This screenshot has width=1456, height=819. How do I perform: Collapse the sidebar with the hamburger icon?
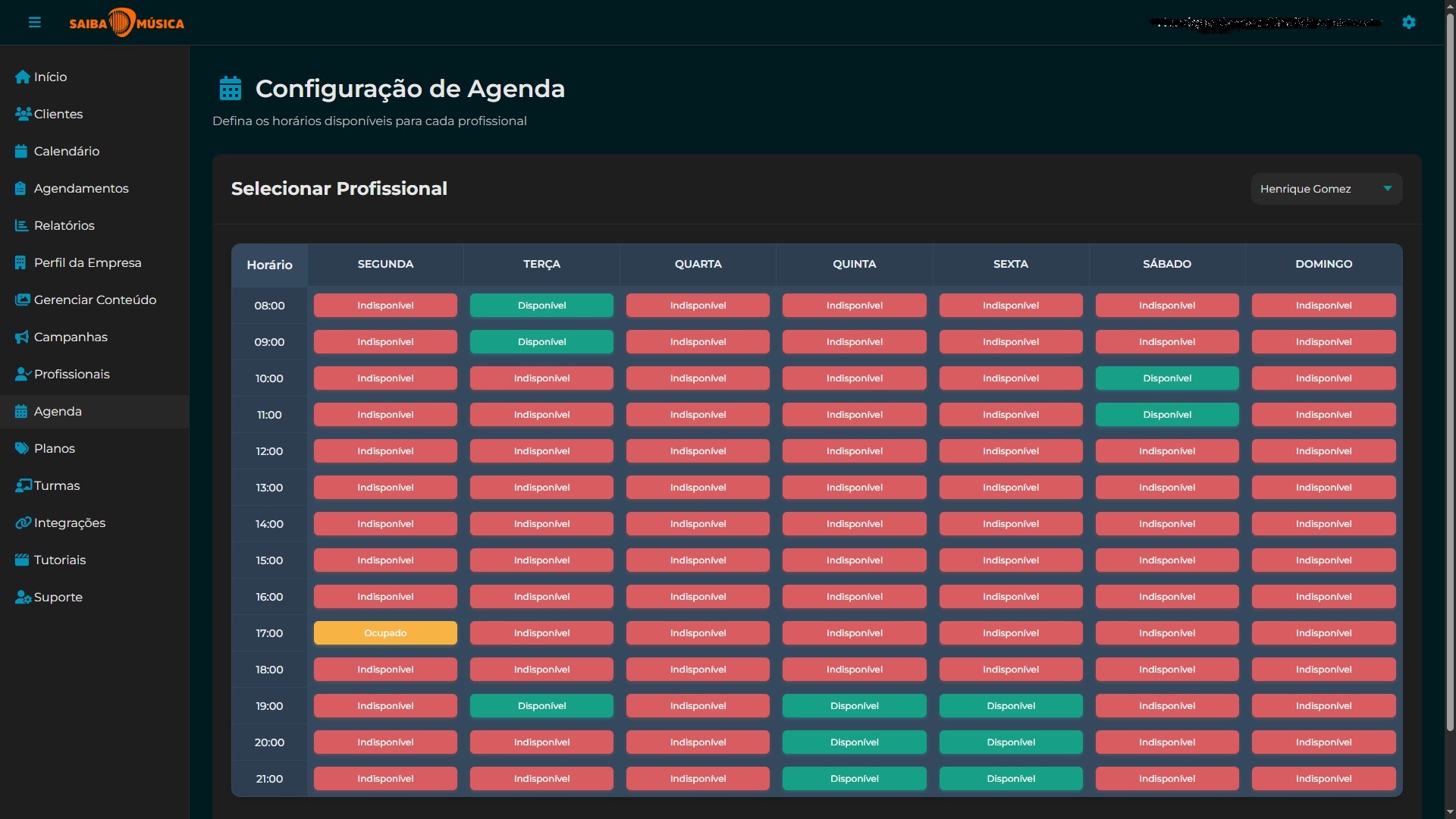click(x=35, y=22)
